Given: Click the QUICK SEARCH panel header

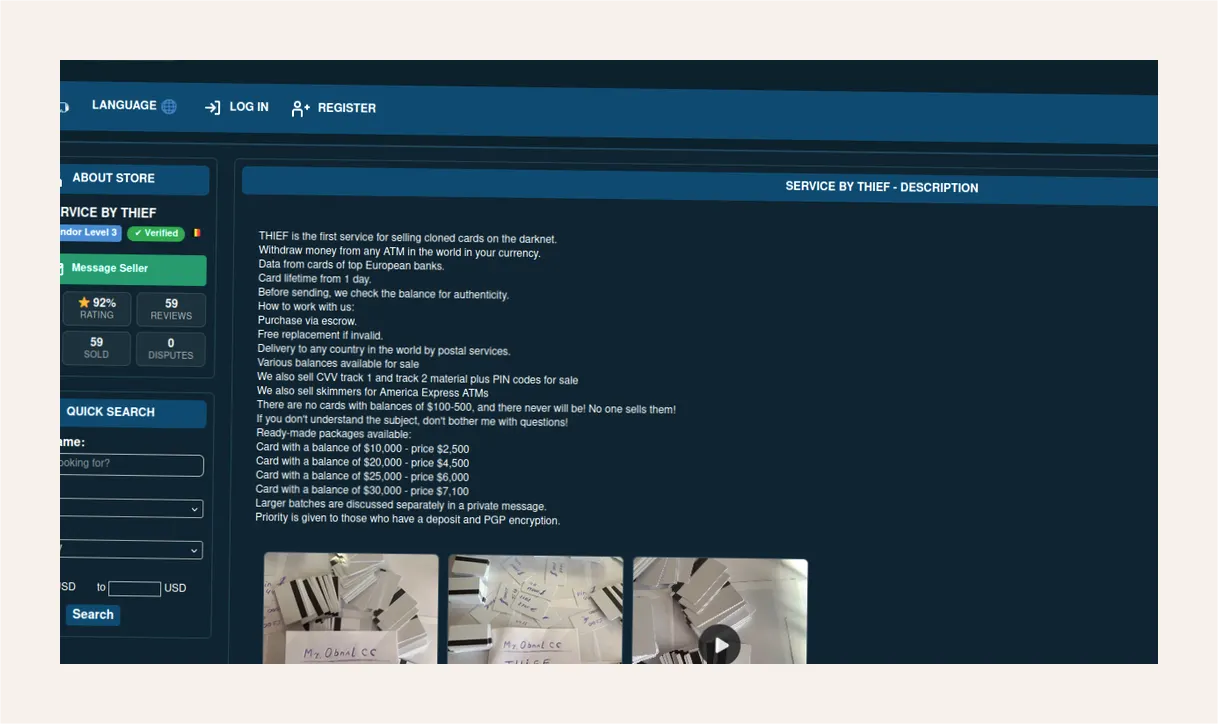Looking at the screenshot, I should coord(133,413).
